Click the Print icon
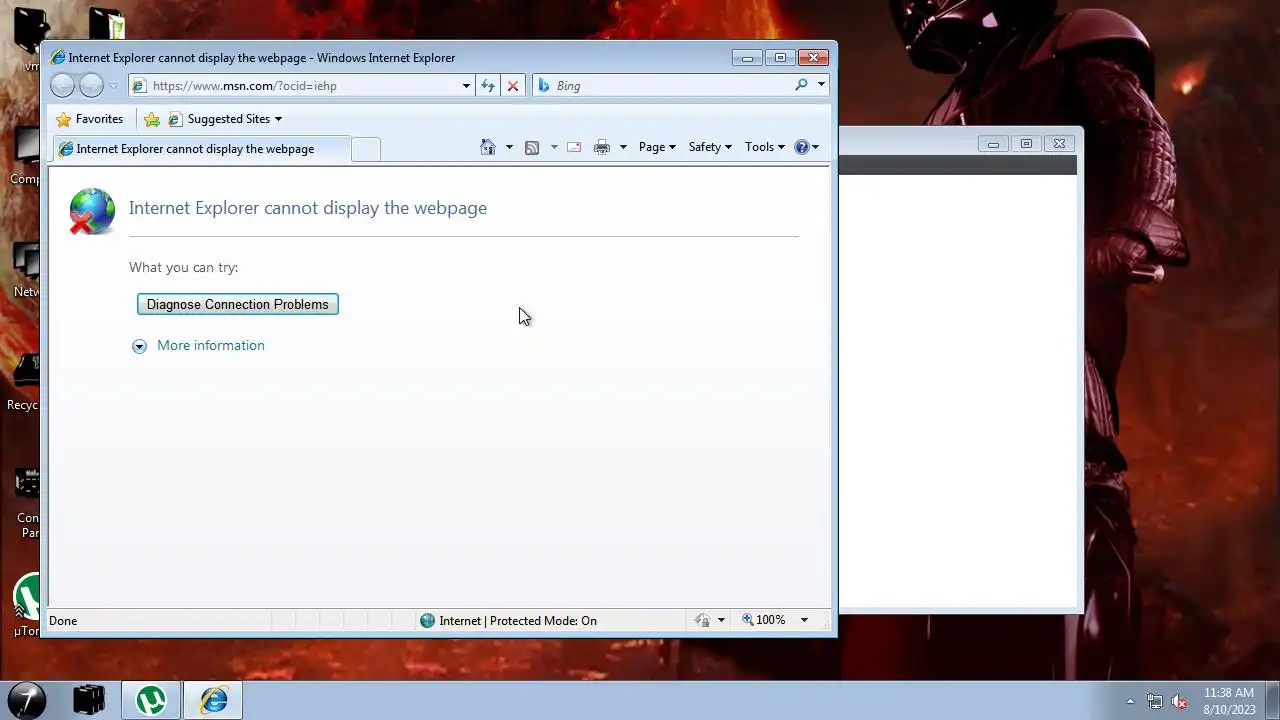 pos(602,147)
